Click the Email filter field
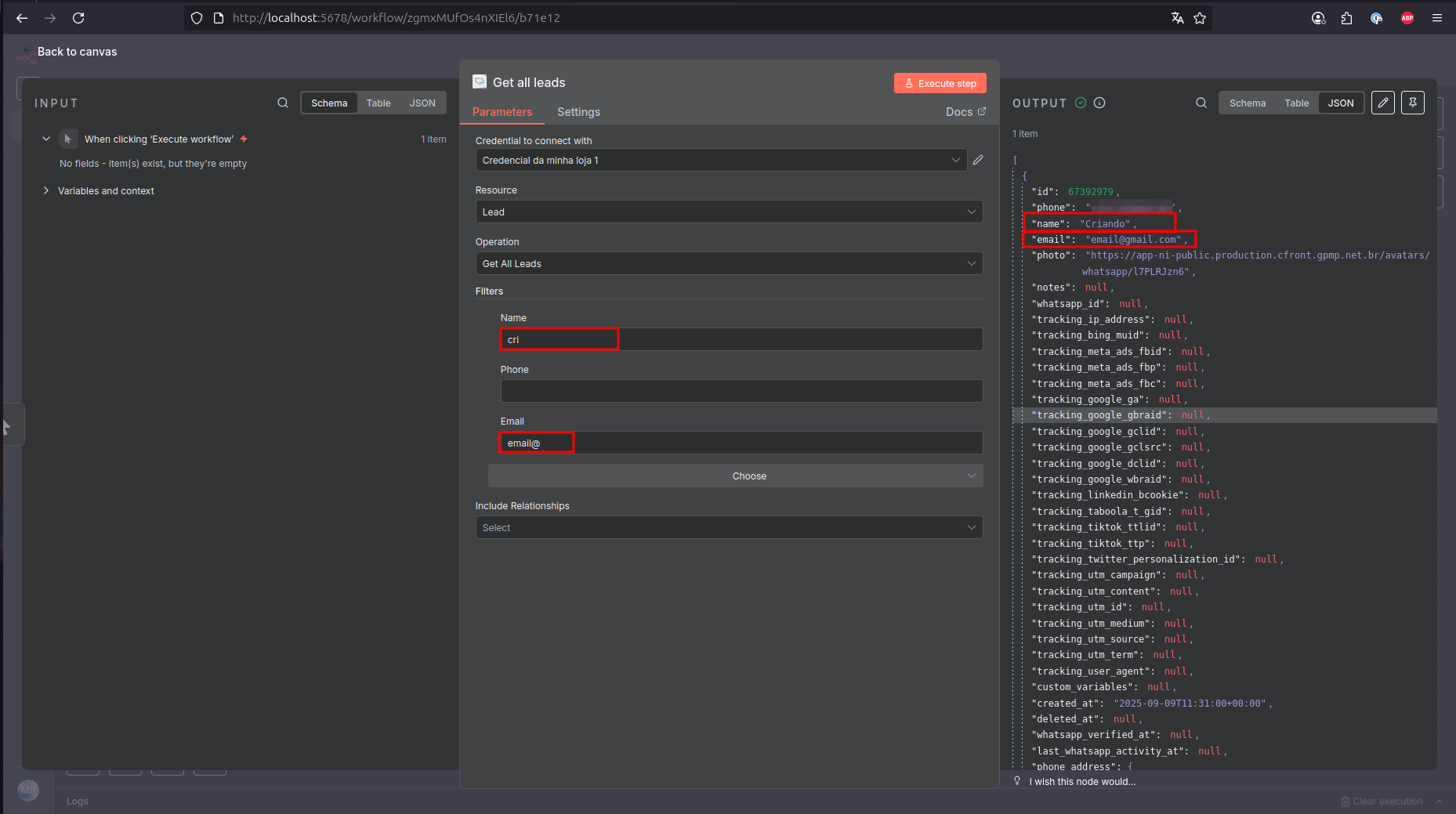Screen dimensions: 1456x814 pyautogui.click(x=741, y=443)
